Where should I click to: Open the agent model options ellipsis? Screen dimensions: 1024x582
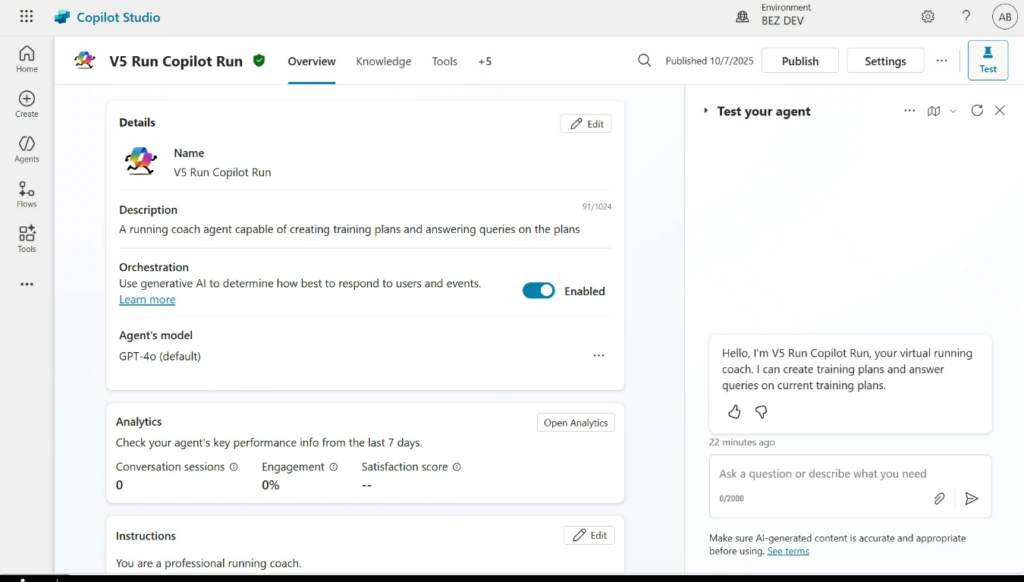tap(598, 356)
